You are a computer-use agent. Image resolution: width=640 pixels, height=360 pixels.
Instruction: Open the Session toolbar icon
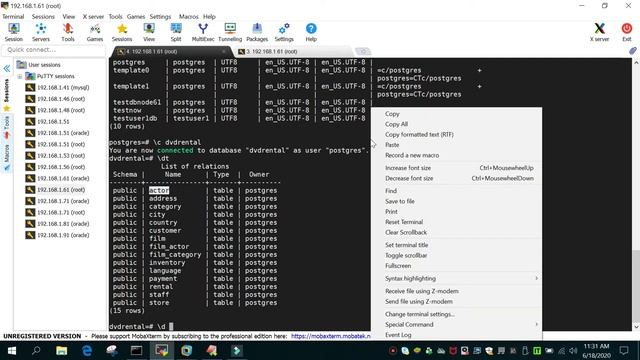tap(14, 32)
